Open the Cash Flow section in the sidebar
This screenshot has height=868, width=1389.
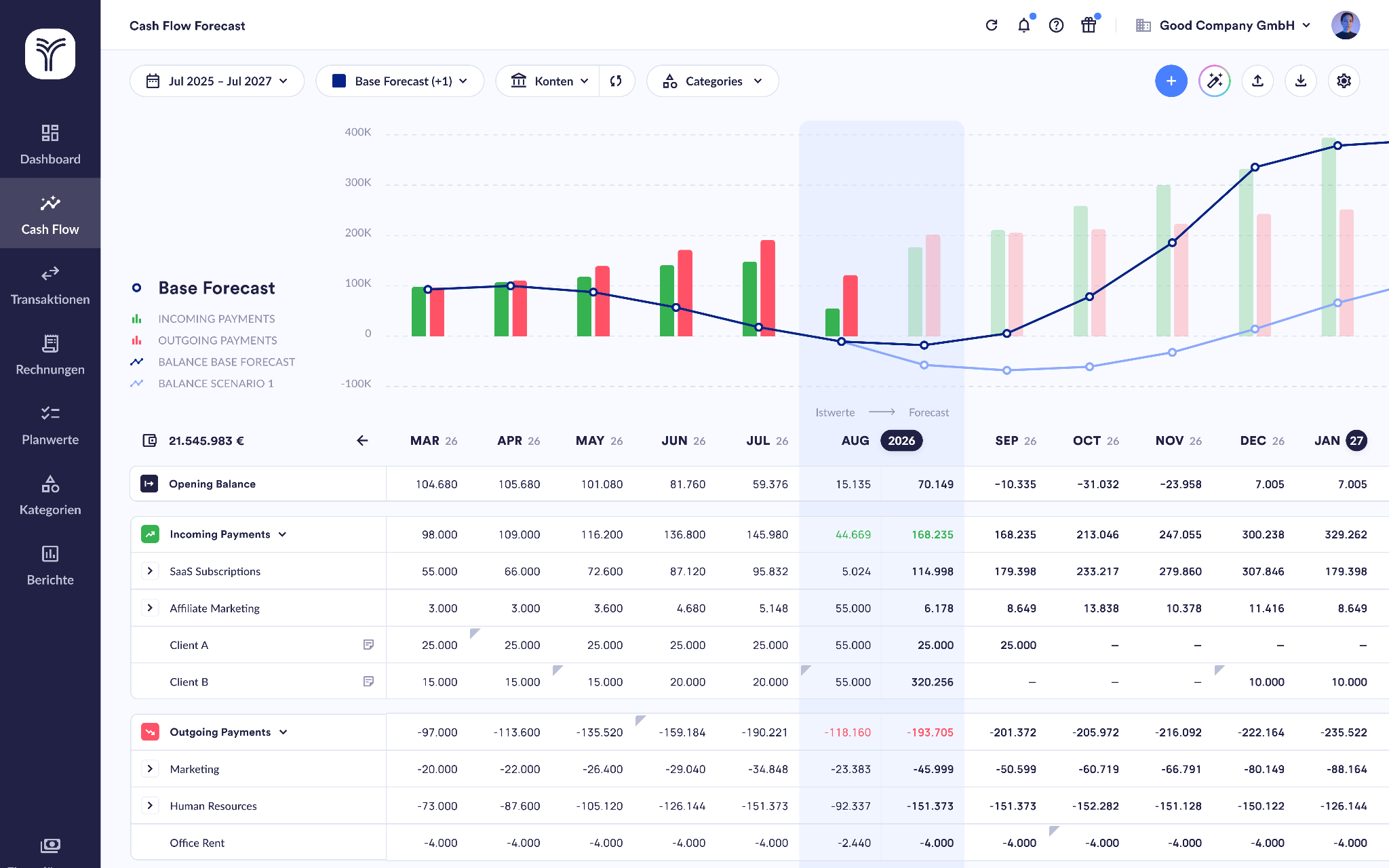pos(50,214)
